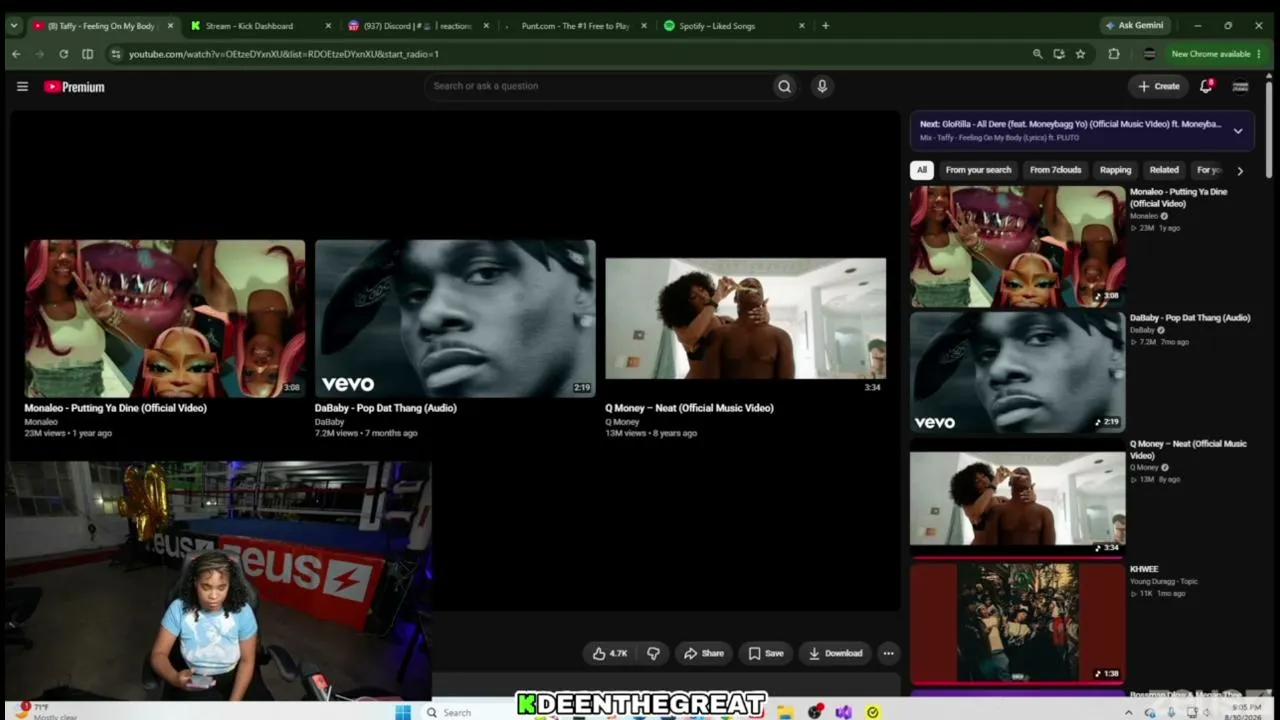Start voice search with the microphone
The width and height of the screenshot is (1280, 720).
(822, 86)
